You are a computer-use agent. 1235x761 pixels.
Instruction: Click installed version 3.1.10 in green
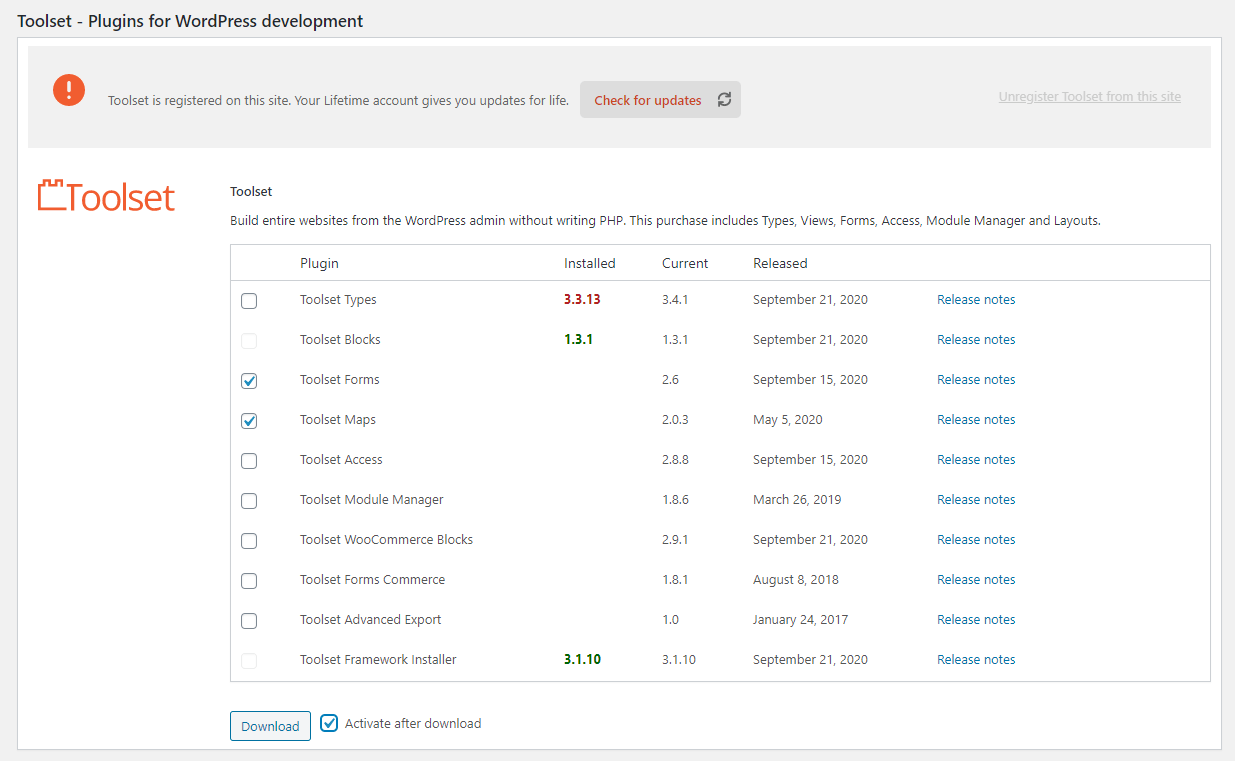[x=582, y=660]
